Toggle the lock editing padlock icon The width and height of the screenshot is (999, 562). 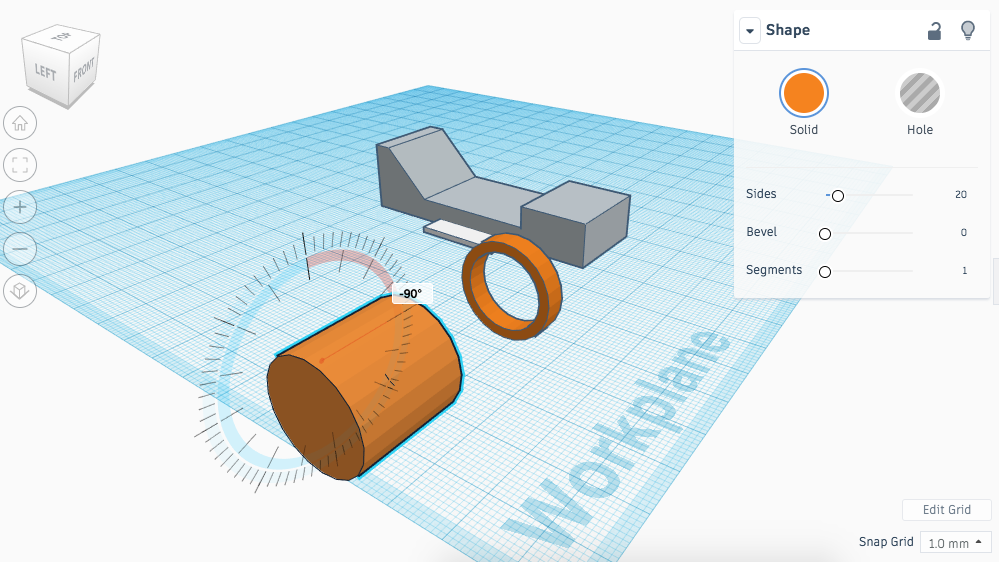click(x=934, y=31)
